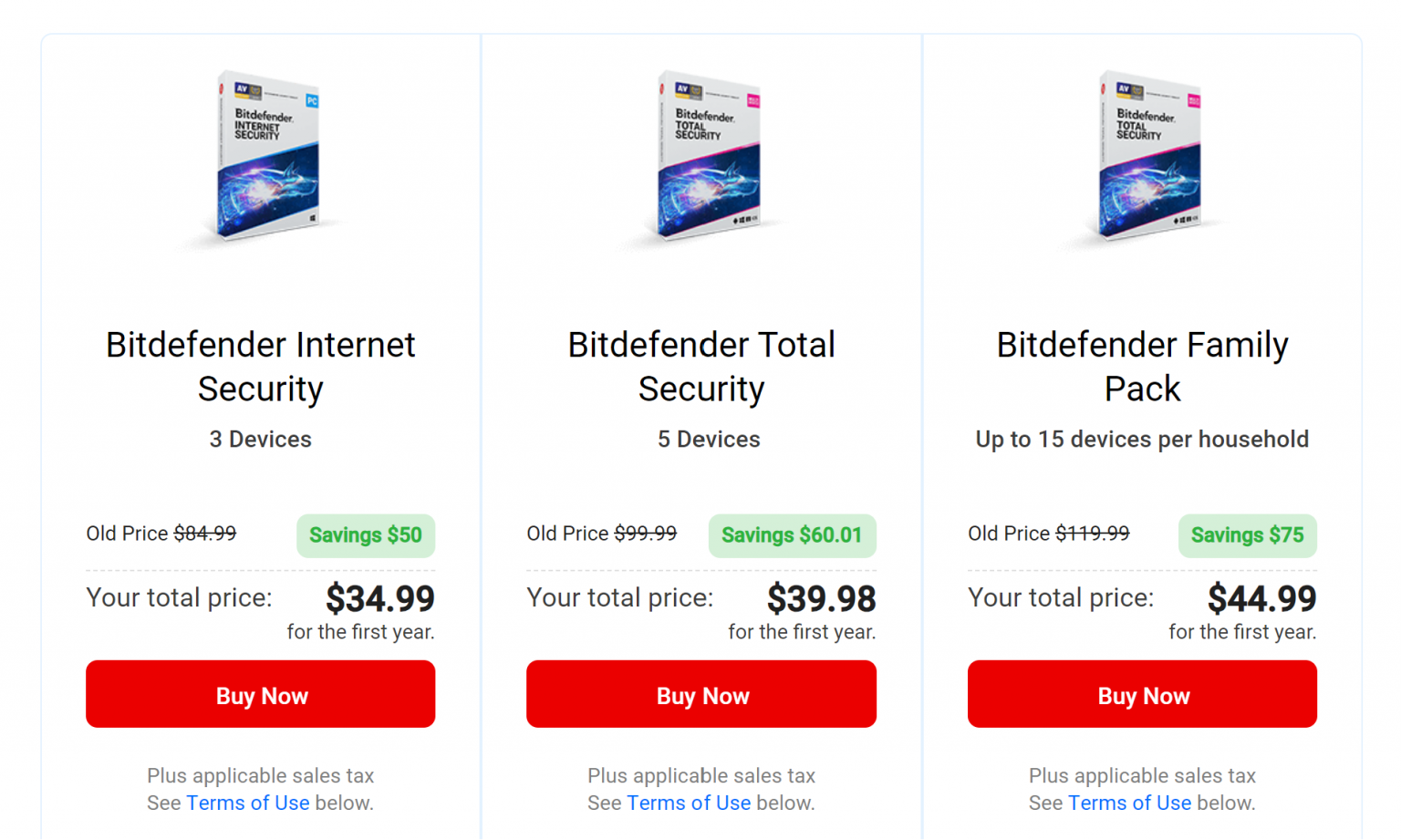This screenshot has width=1401, height=840.
Task: Open Terms of Use under Family Pack
Action: [1130, 803]
